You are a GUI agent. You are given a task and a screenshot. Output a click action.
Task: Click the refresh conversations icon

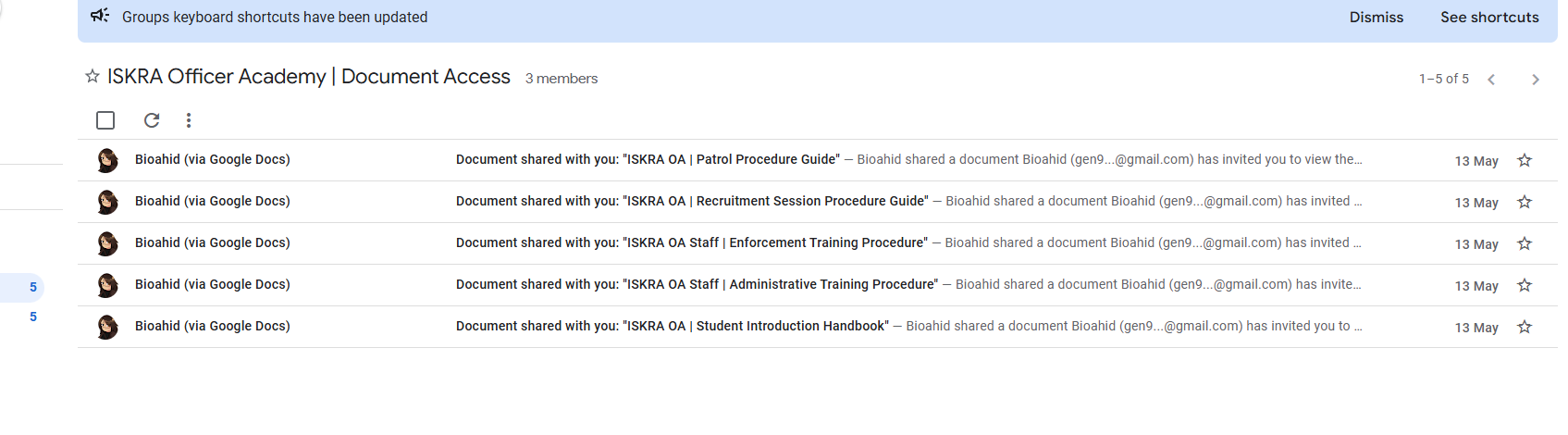point(152,120)
